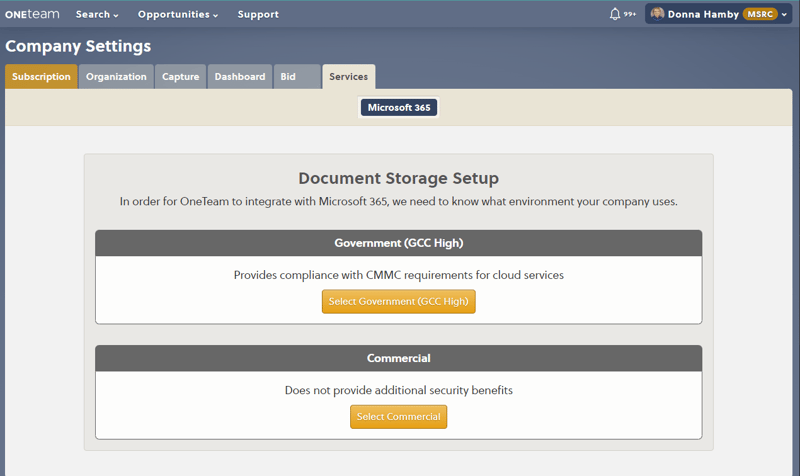Image resolution: width=800 pixels, height=476 pixels.
Task: Switch to the Dashboard tab
Action: point(240,77)
